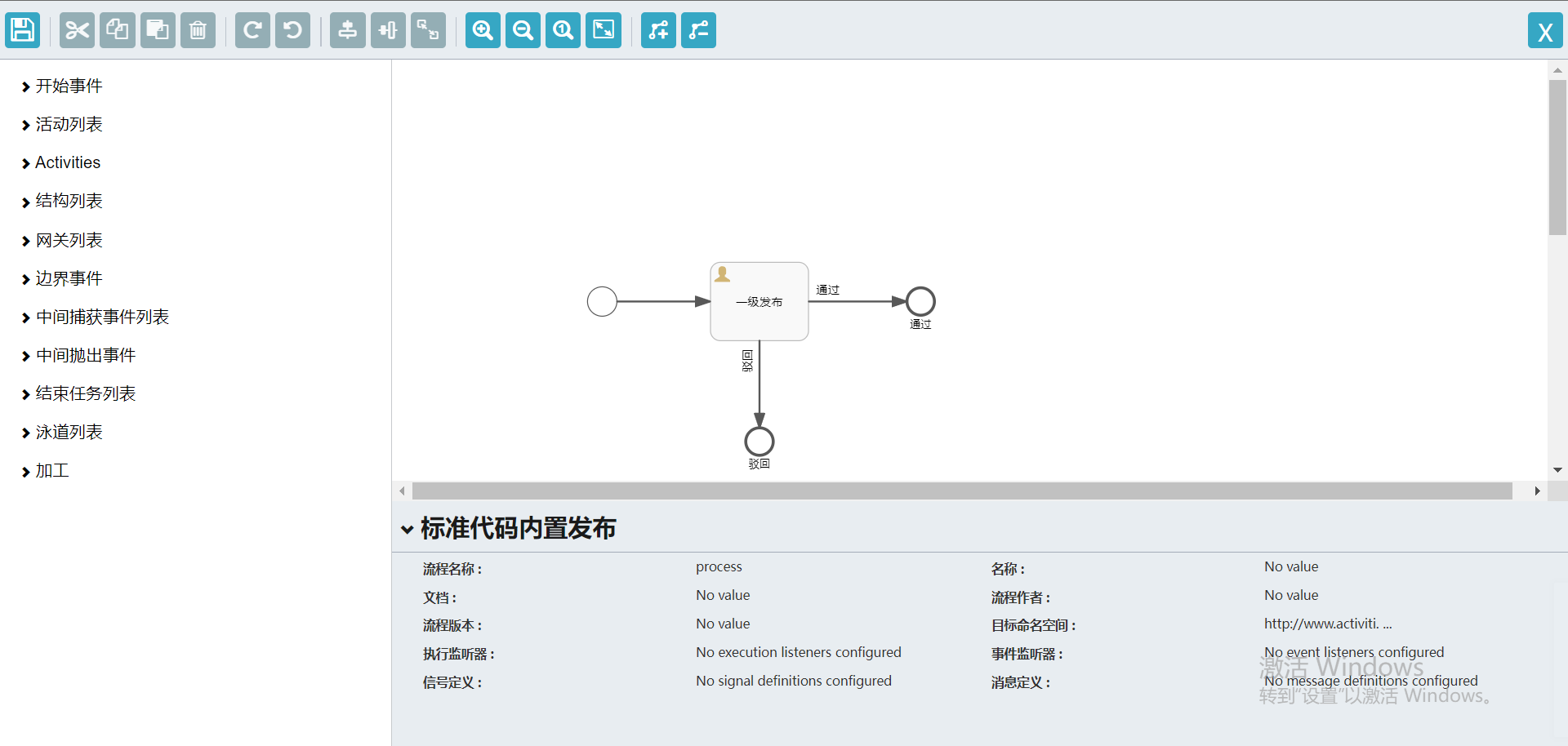
Task: Expand the 活动列表 palette group
Action: pyautogui.click(x=62, y=124)
